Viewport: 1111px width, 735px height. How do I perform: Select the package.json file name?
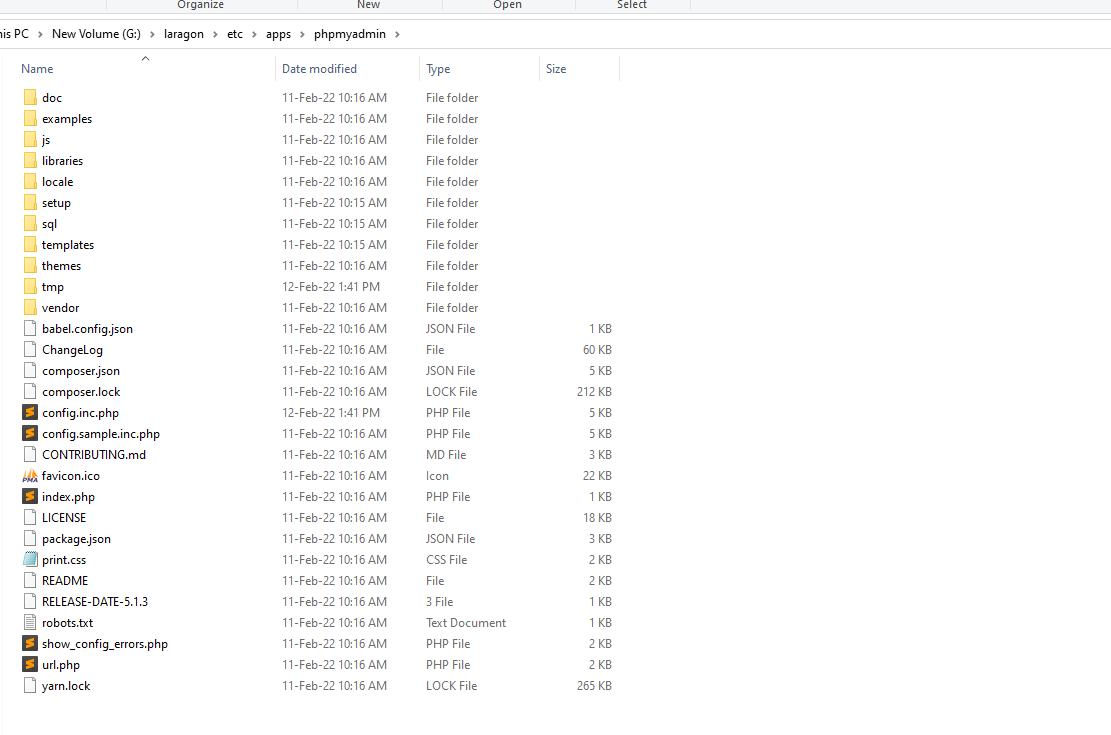[x=76, y=539]
